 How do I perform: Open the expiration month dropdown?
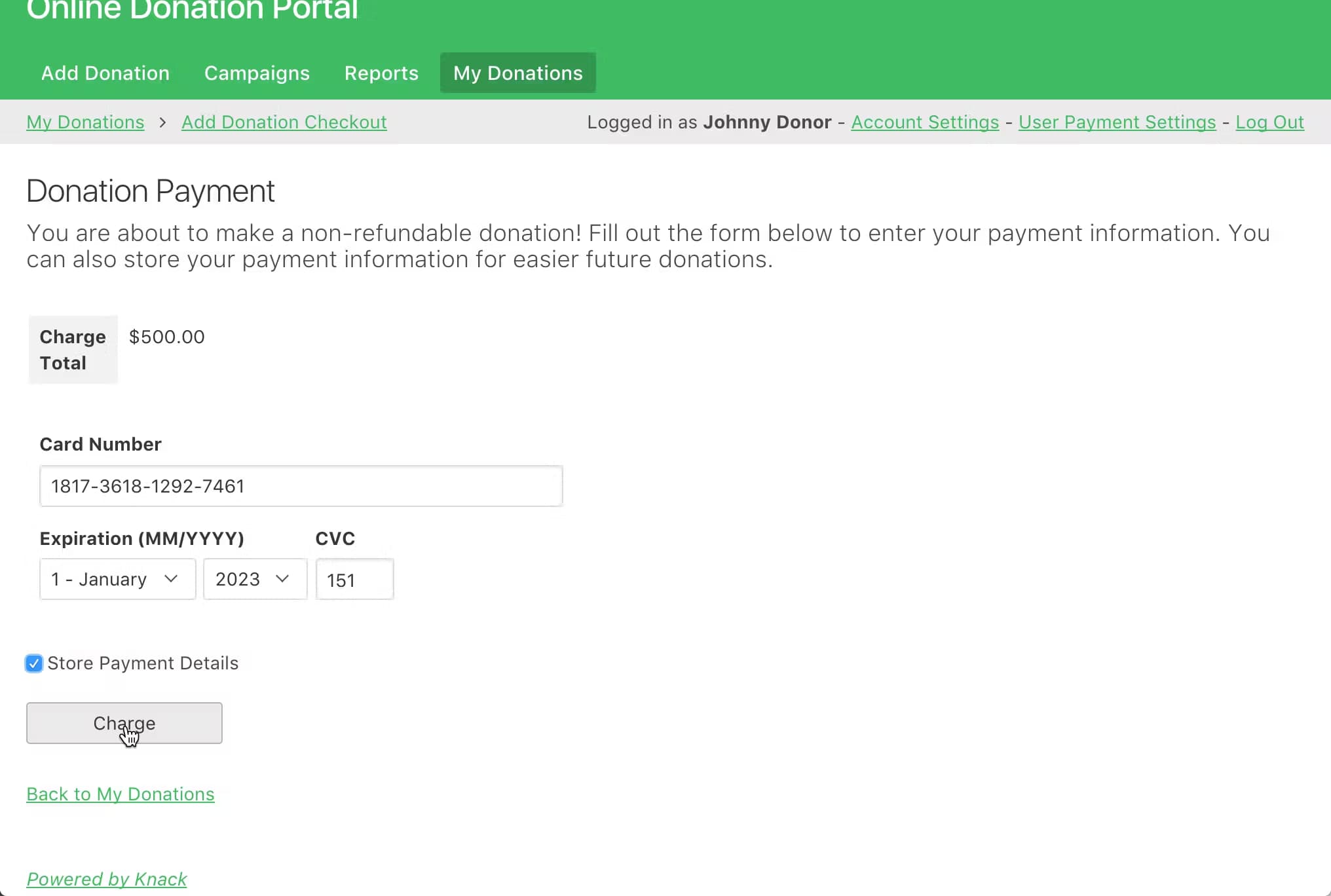(x=117, y=579)
